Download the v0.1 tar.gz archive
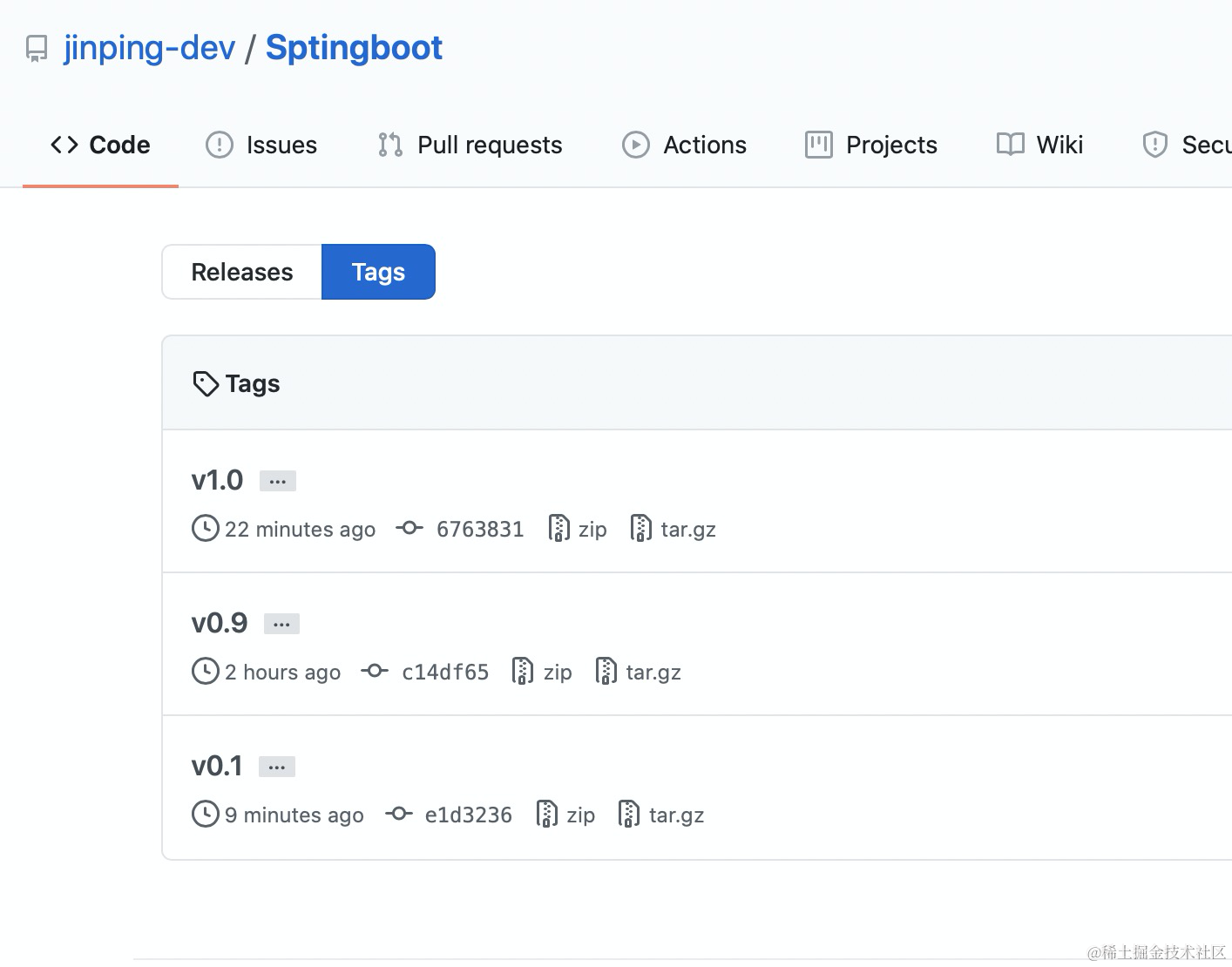 tap(677, 815)
